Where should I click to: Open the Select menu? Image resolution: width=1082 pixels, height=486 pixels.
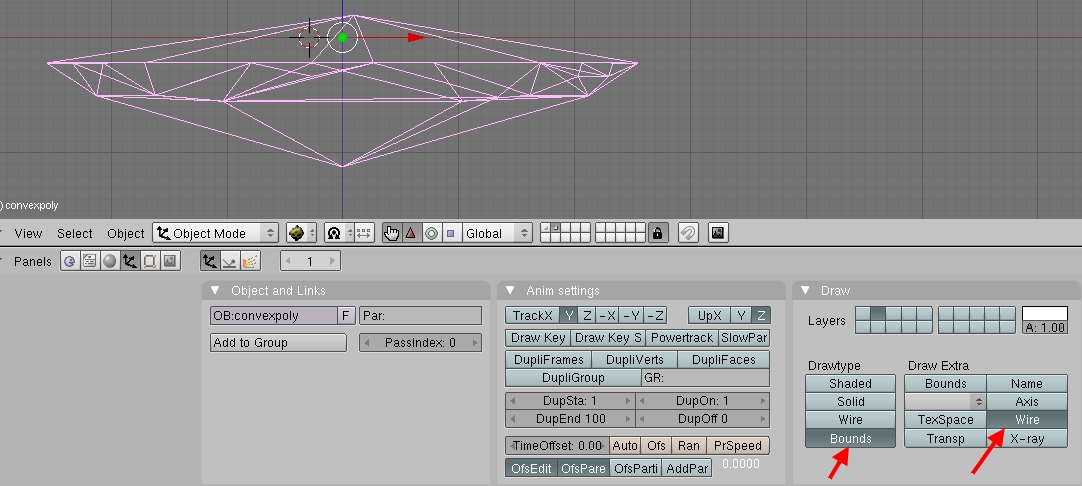[x=75, y=233]
